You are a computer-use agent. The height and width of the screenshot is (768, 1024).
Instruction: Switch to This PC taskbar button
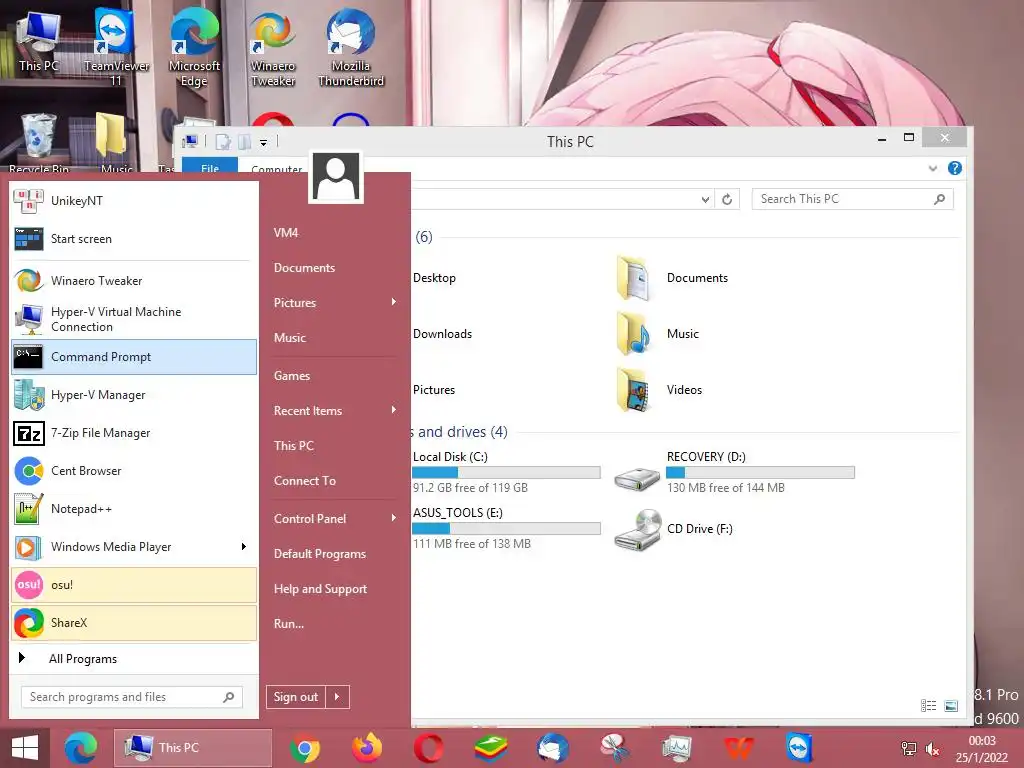pyautogui.click(x=193, y=748)
